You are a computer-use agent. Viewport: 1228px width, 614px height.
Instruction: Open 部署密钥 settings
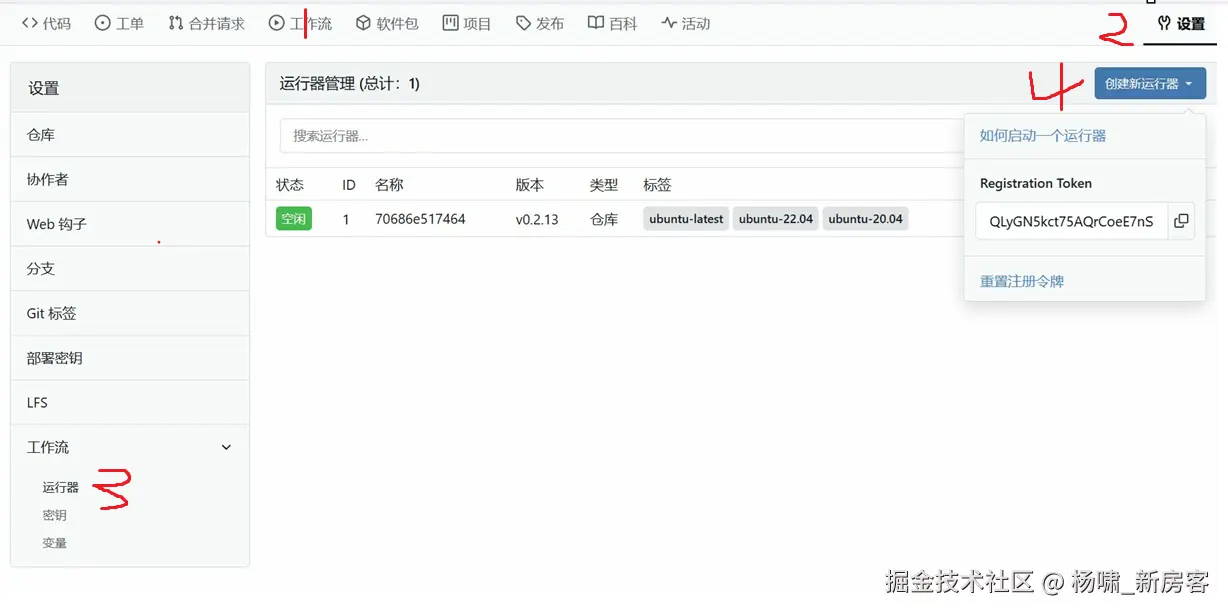pos(130,358)
